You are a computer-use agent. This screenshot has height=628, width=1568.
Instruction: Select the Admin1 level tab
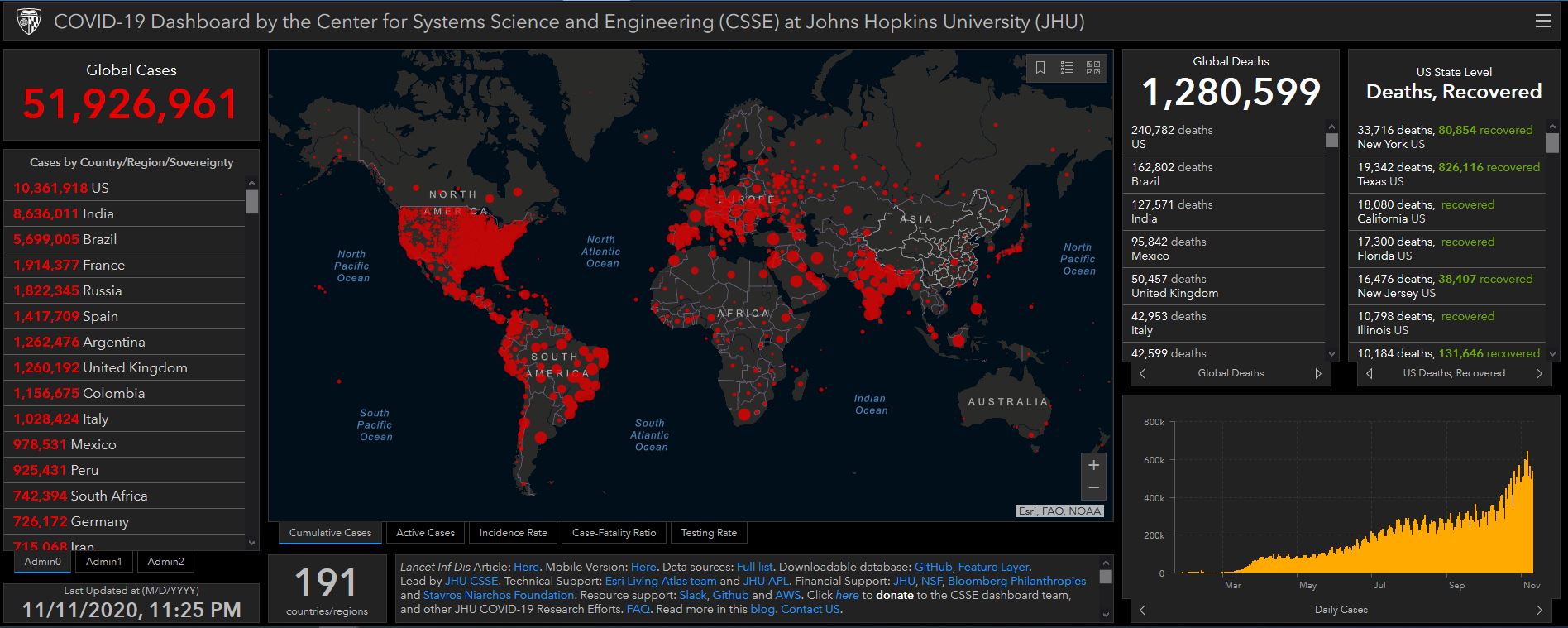pos(103,562)
